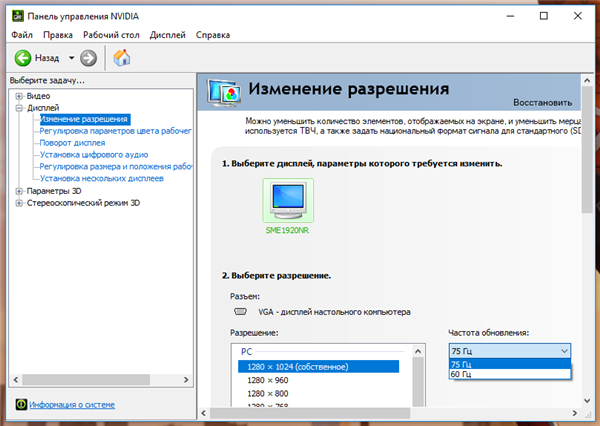
Task: Click the task tree scroll right arrow
Action: (186, 380)
